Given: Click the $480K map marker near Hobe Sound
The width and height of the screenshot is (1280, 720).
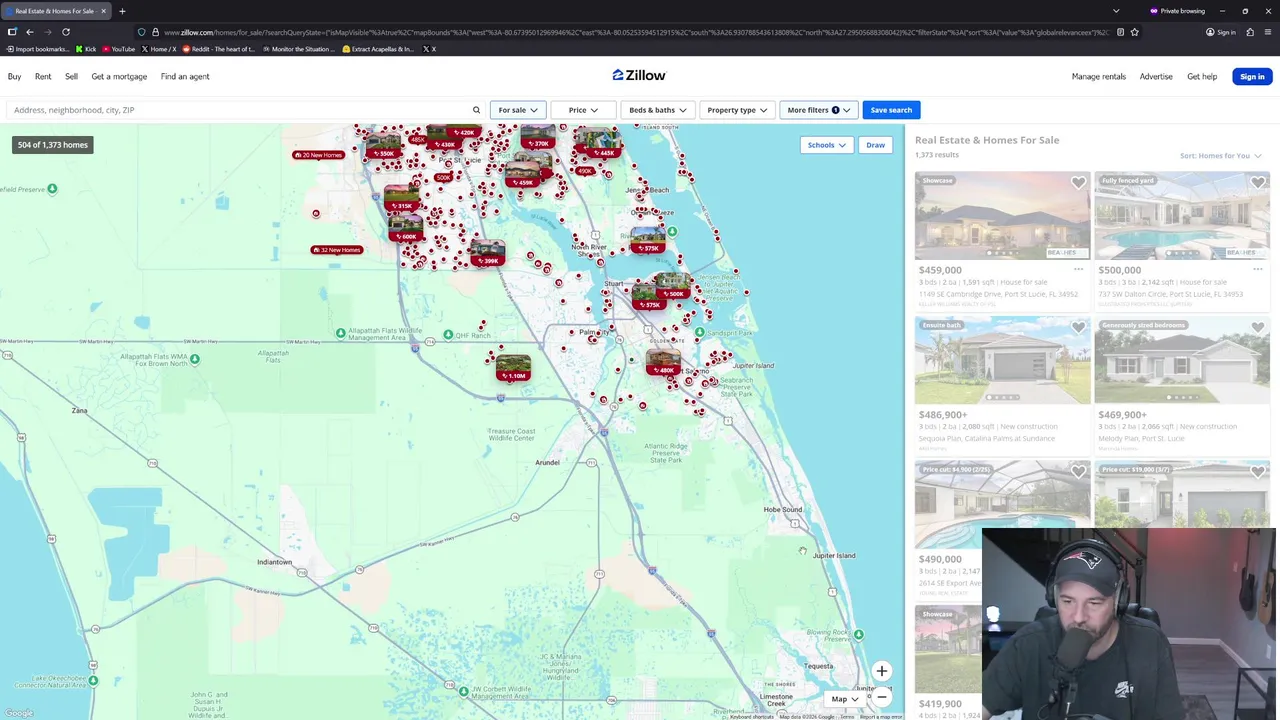Looking at the screenshot, I should [x=662, y=363].
